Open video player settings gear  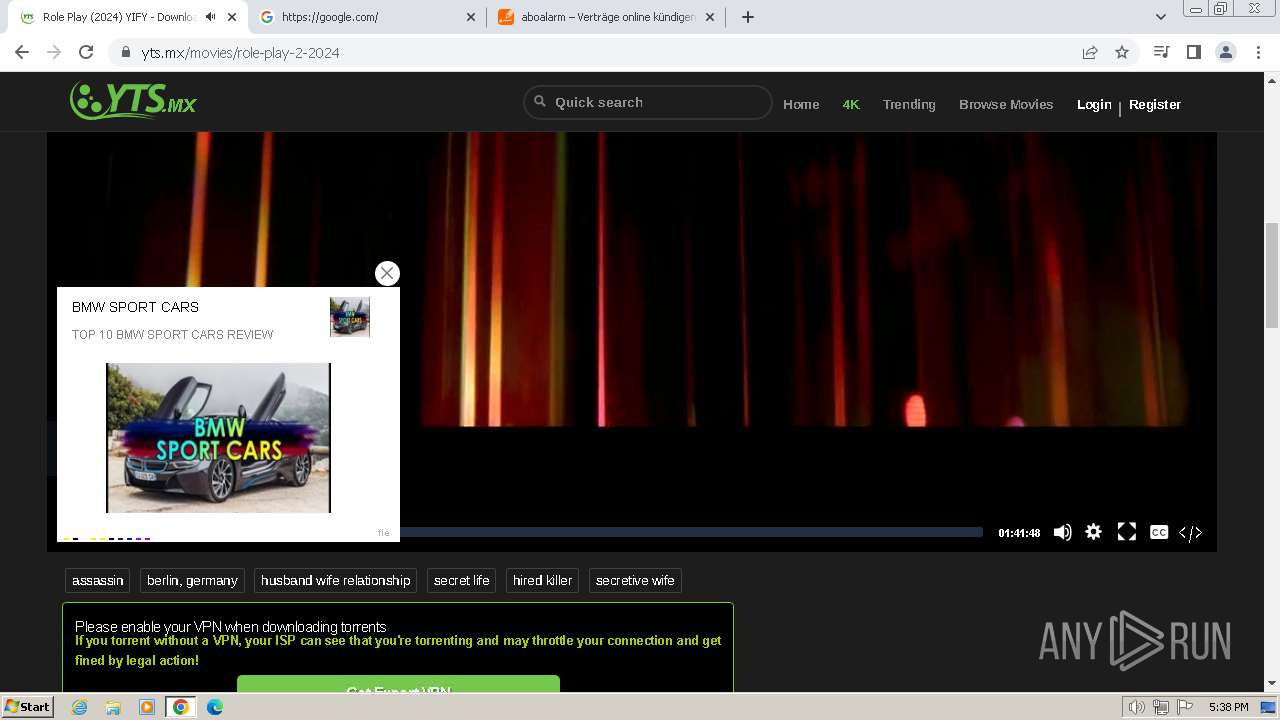pos(1094,532)
